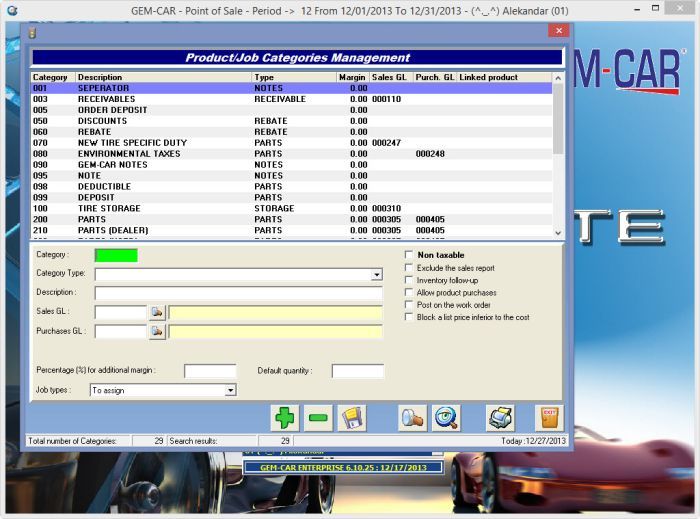Click the Default quantity field
Screen dimensions: 700x519
[358, 371]
